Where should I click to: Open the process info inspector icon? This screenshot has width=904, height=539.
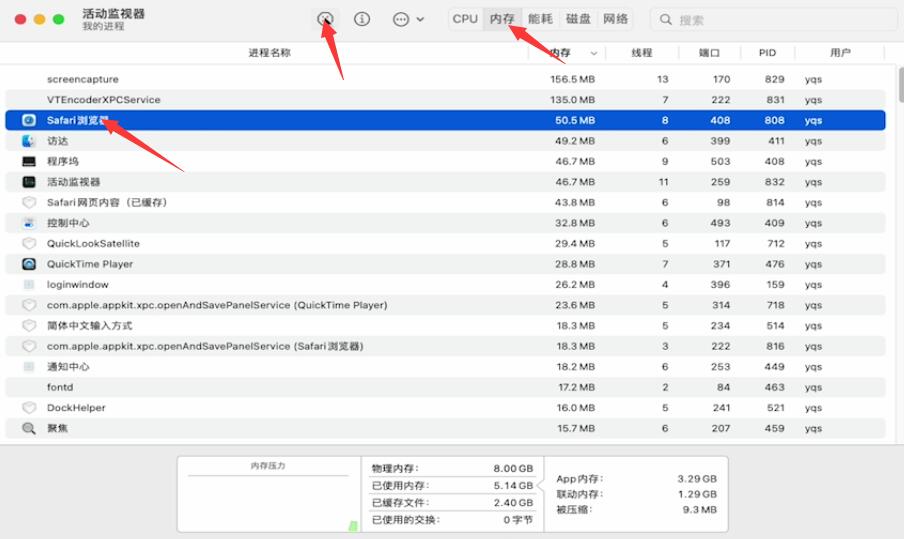(x=362, y=19)
